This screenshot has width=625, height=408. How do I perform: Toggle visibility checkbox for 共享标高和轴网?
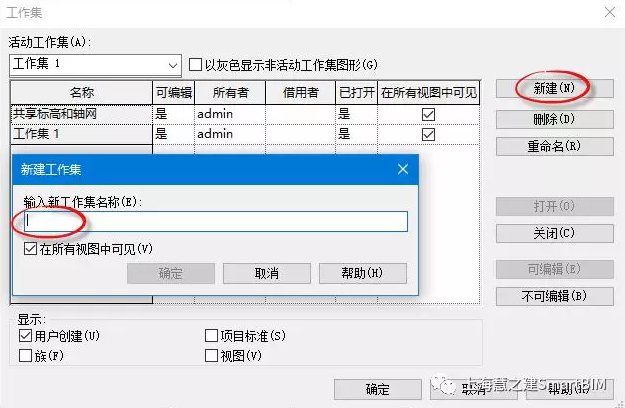click(428, 115)
